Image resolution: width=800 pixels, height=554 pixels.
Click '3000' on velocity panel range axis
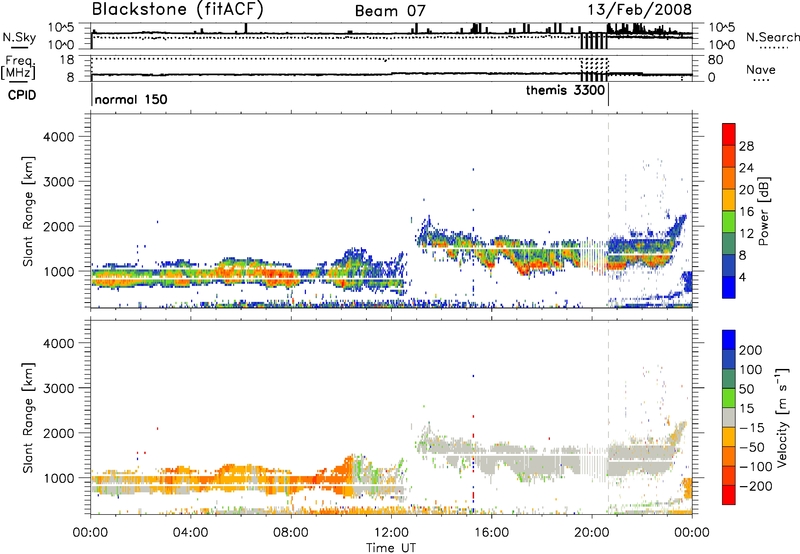(x=58, y=388)
